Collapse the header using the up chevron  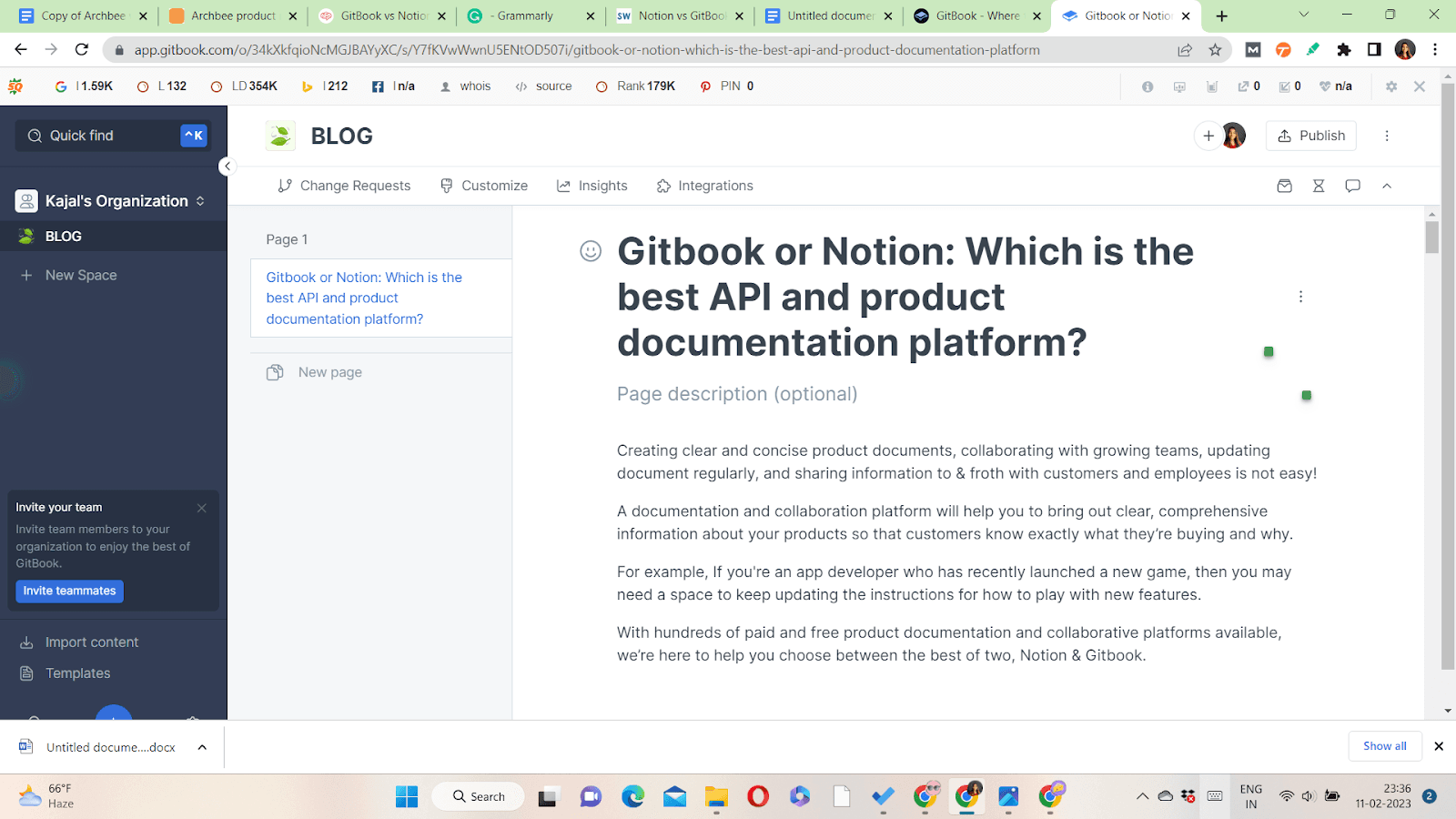pos(1387,186)
